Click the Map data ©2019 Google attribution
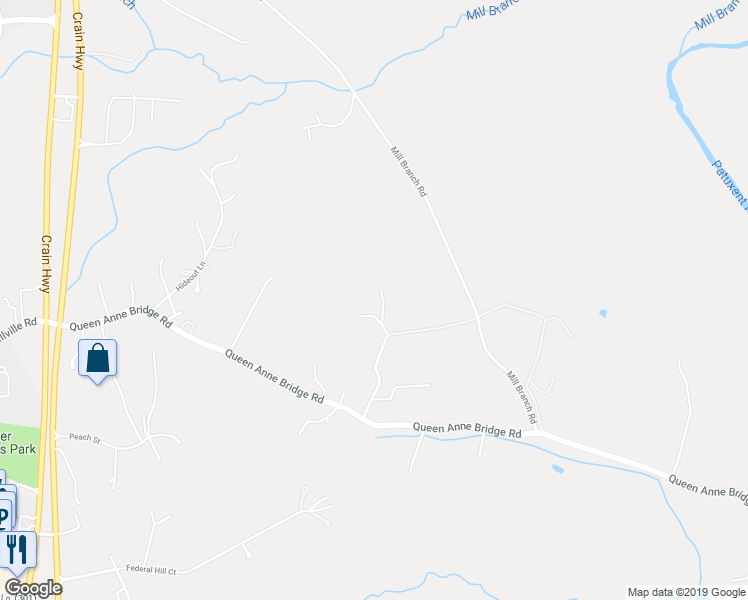Viewport: 748px width, 600px height. (687, 592)
